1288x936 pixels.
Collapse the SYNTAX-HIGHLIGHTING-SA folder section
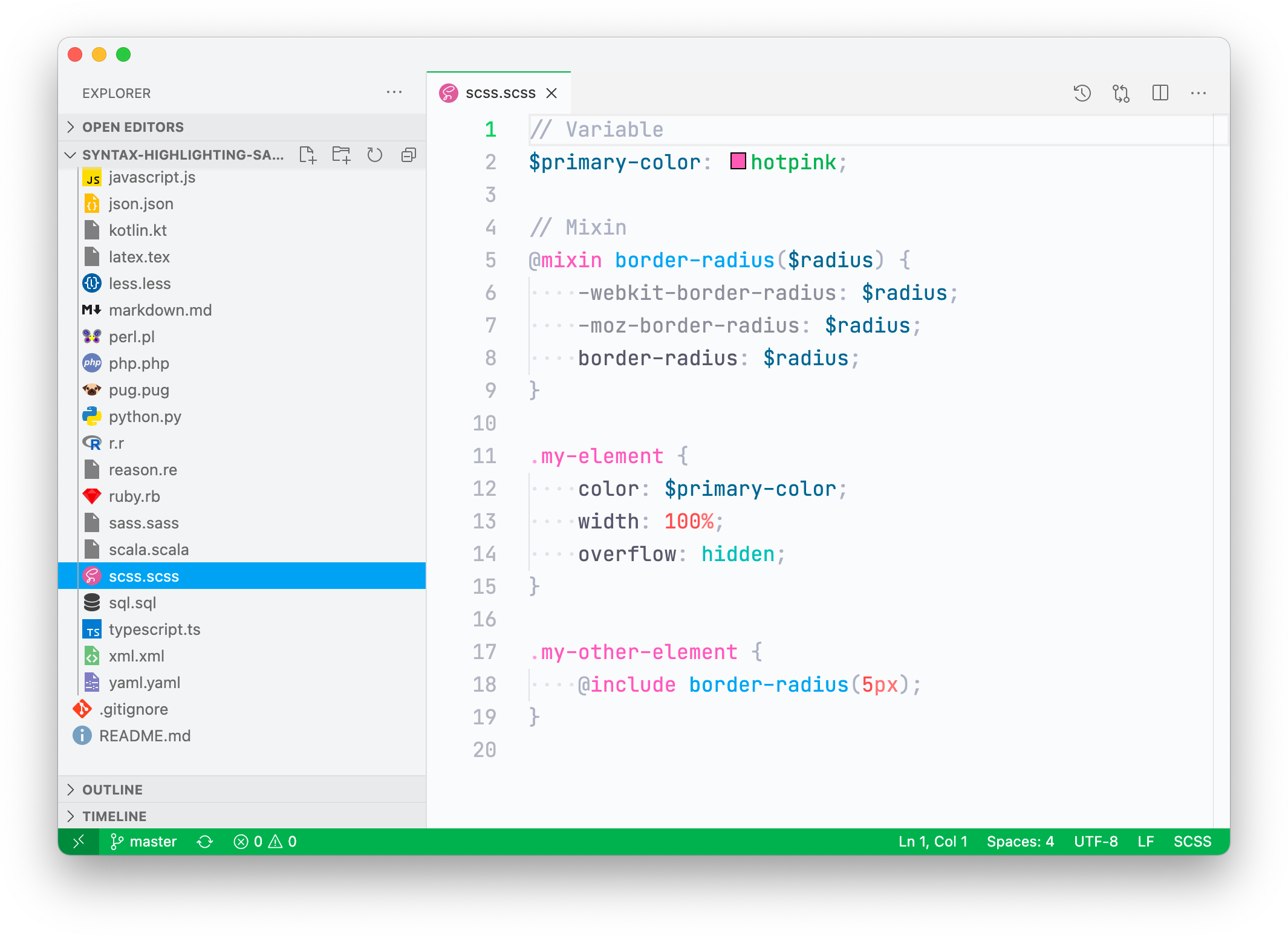point(70,155)
